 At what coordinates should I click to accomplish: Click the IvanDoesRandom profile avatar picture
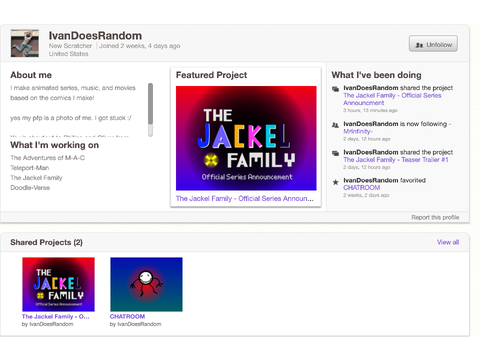[25, 43]
